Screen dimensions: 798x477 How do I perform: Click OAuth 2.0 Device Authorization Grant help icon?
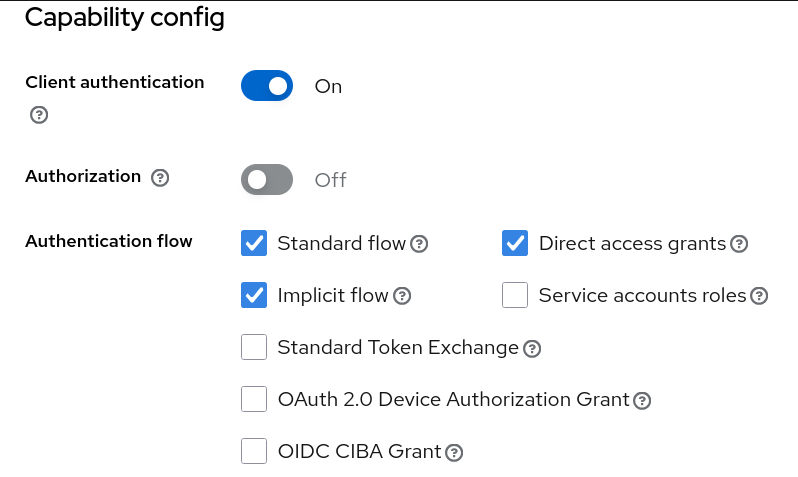click(642, 401)
